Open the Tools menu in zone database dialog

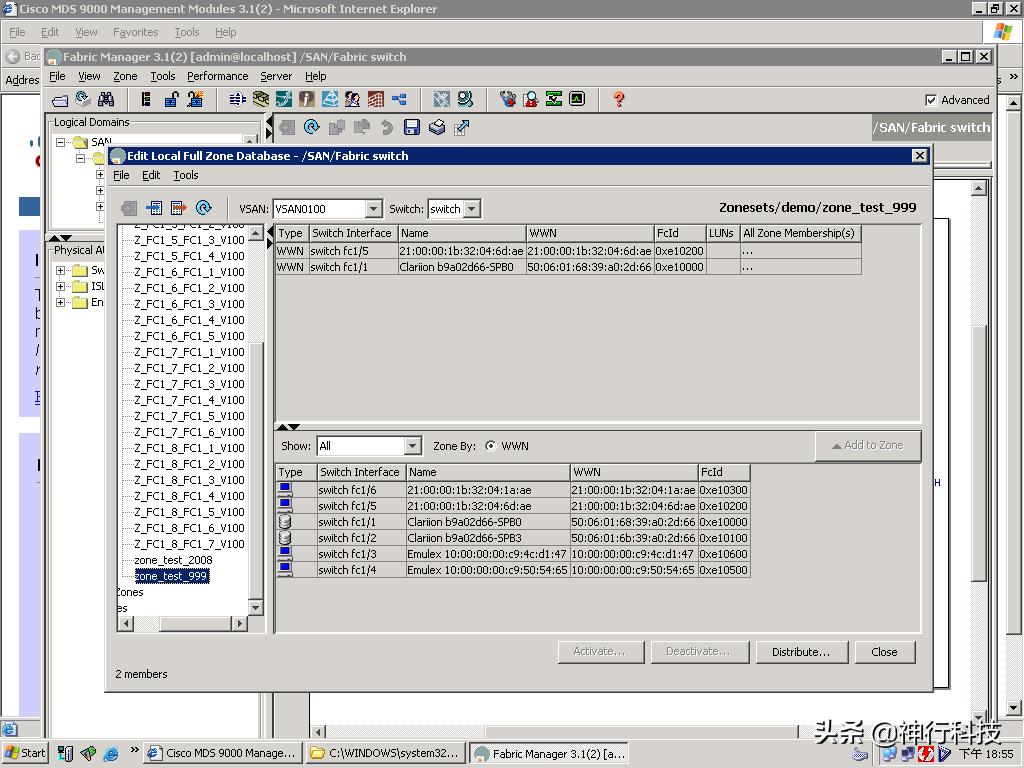tap(186, 175)
